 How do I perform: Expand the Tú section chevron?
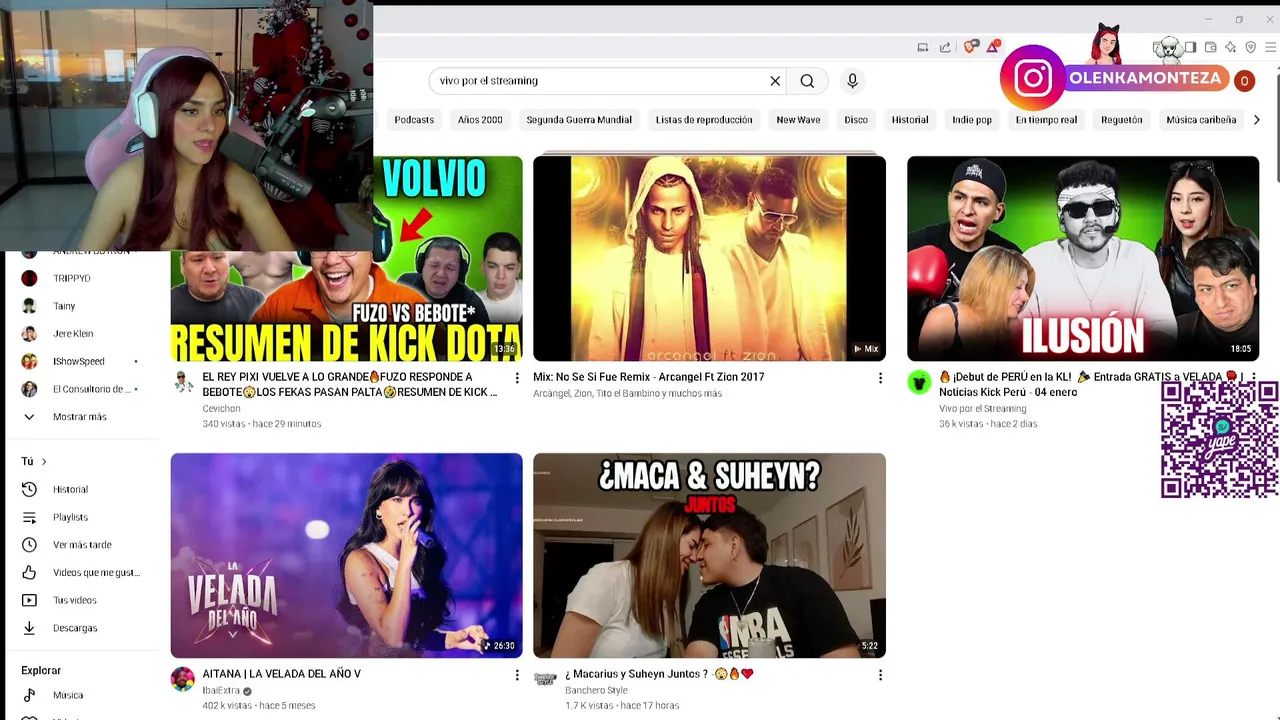(44, 462)
